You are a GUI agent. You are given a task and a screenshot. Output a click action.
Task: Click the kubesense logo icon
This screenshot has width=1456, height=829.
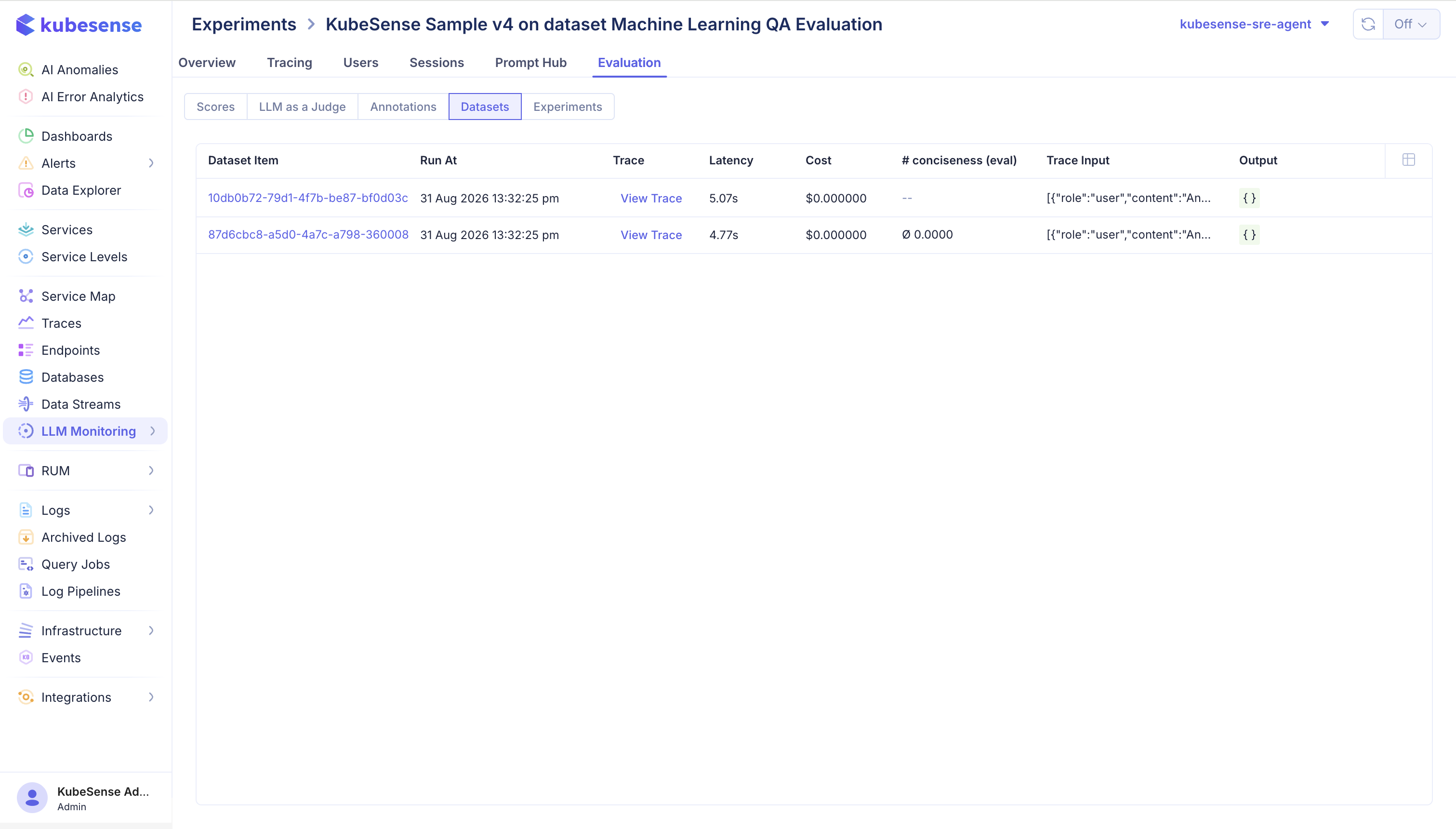coord(25,25)
